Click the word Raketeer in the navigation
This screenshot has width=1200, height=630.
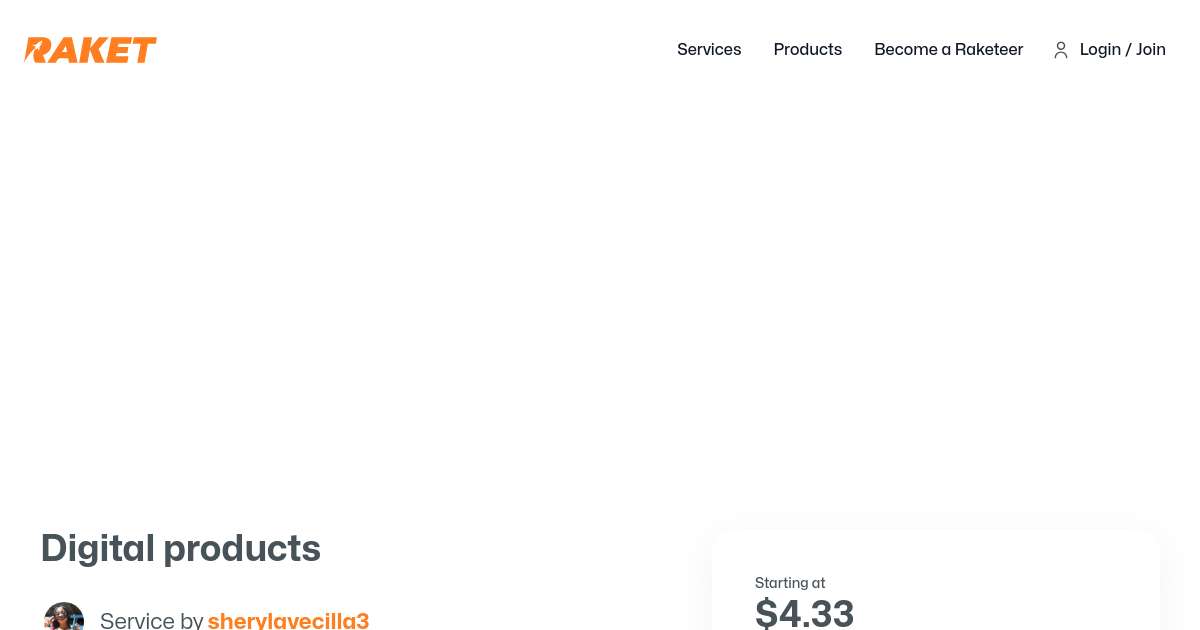tap(988, 49)
